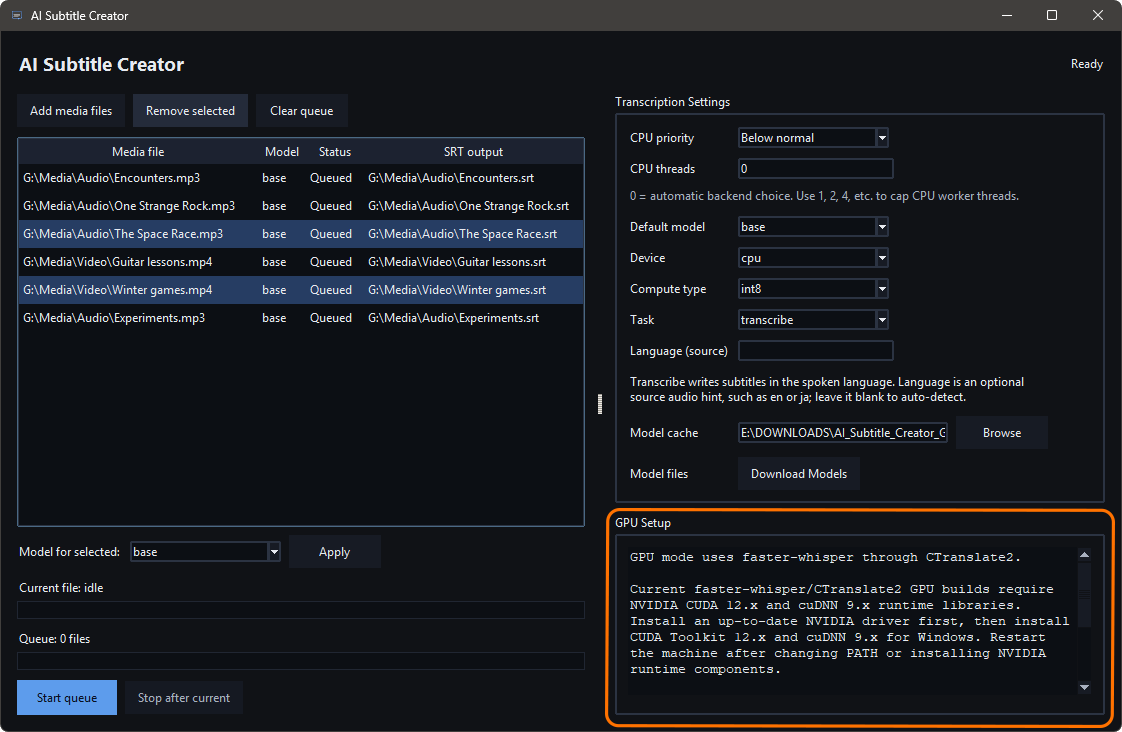Click the queue progress bar
1122x732 pixels.
pyautogui.click(x=301, y=661)
